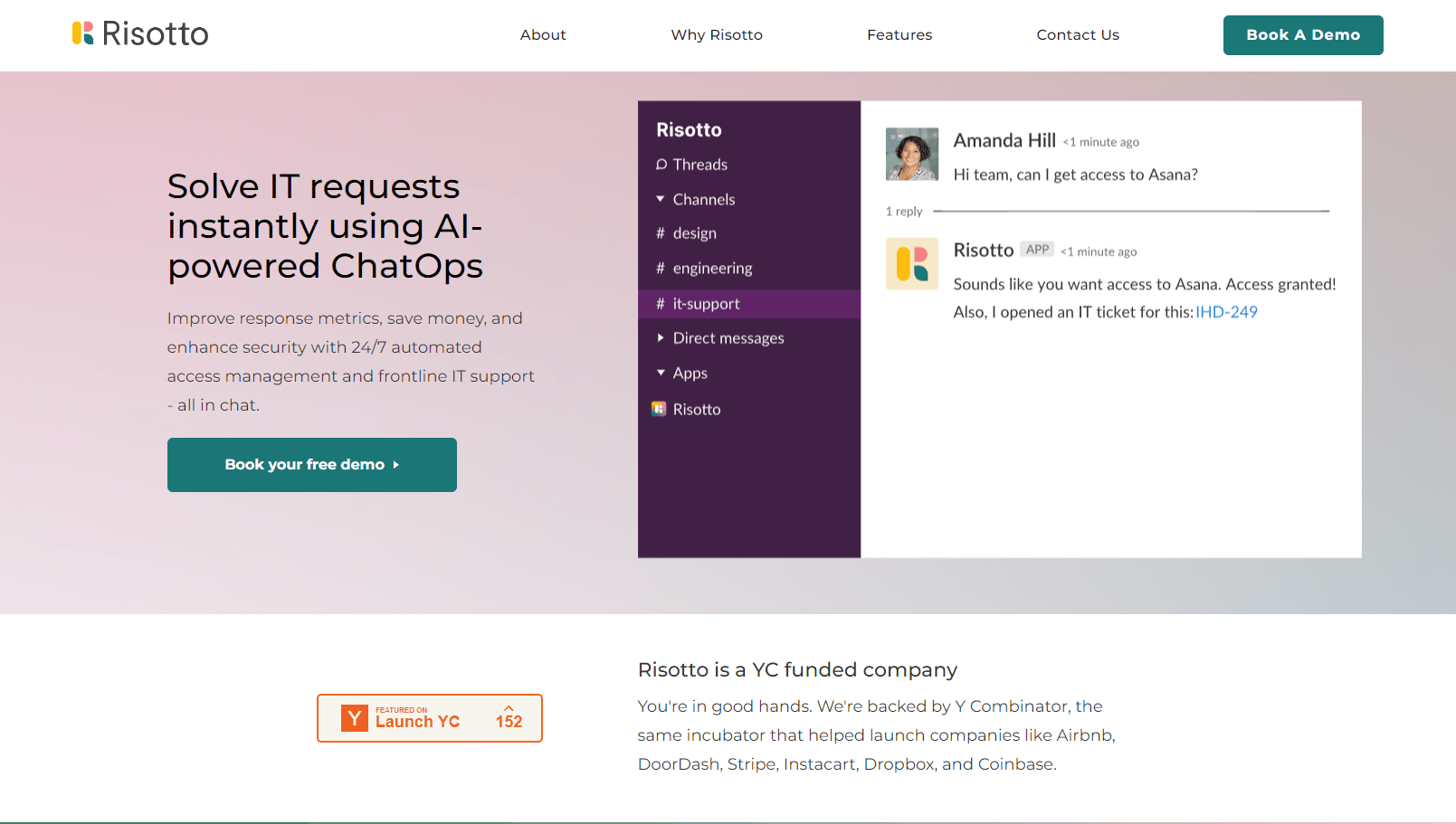Click the Risotto bot avatar in chat
The image size is (1456, 824).
(x=911, y=264)
